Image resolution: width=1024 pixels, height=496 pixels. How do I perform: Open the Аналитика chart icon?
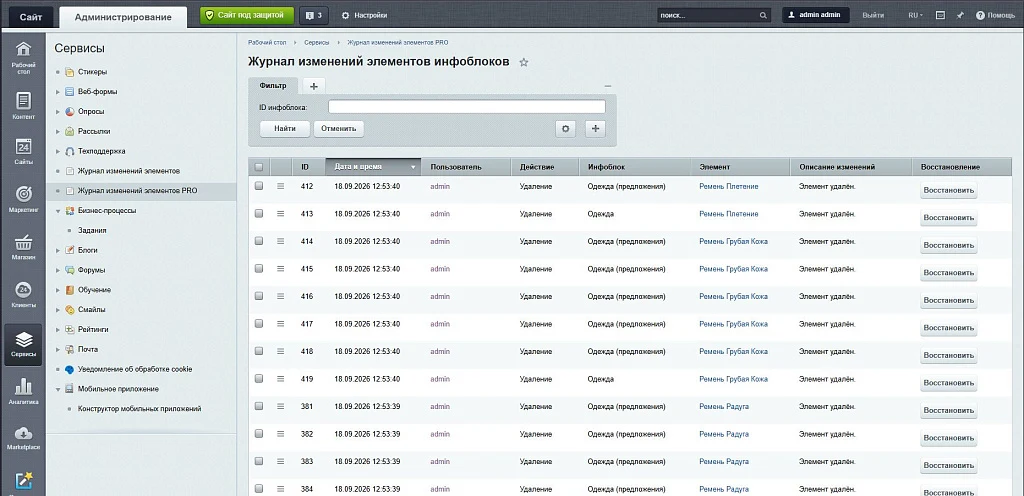pos(23,392)
